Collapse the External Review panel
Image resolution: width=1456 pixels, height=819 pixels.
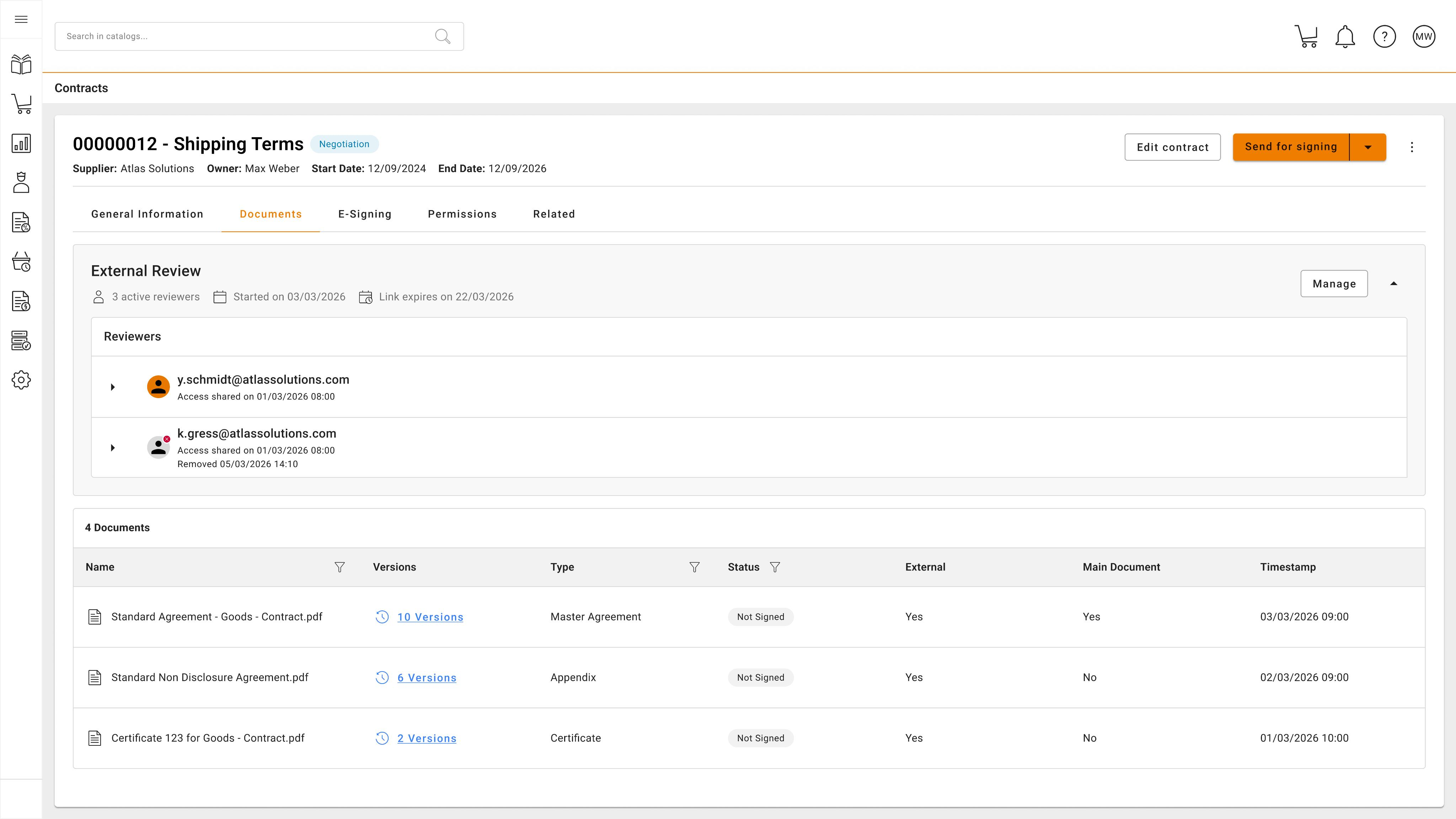pyautogui.click(x=1394, y=284)
